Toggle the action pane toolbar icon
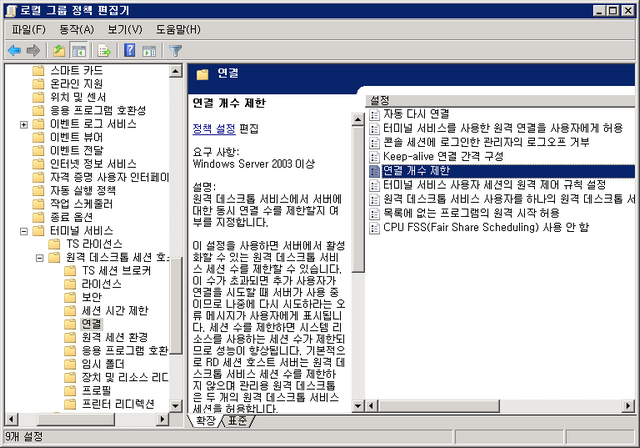The width and height of the screenshot is (640, 448). 149,51
